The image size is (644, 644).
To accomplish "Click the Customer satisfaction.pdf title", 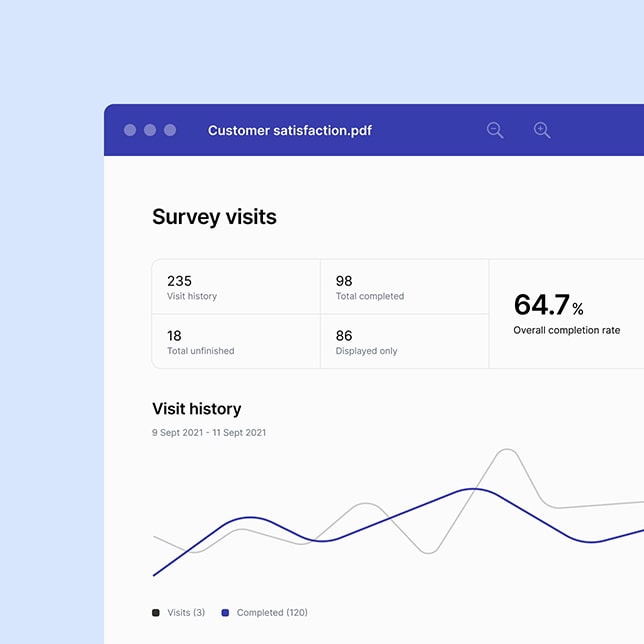I will coord(290,130).
